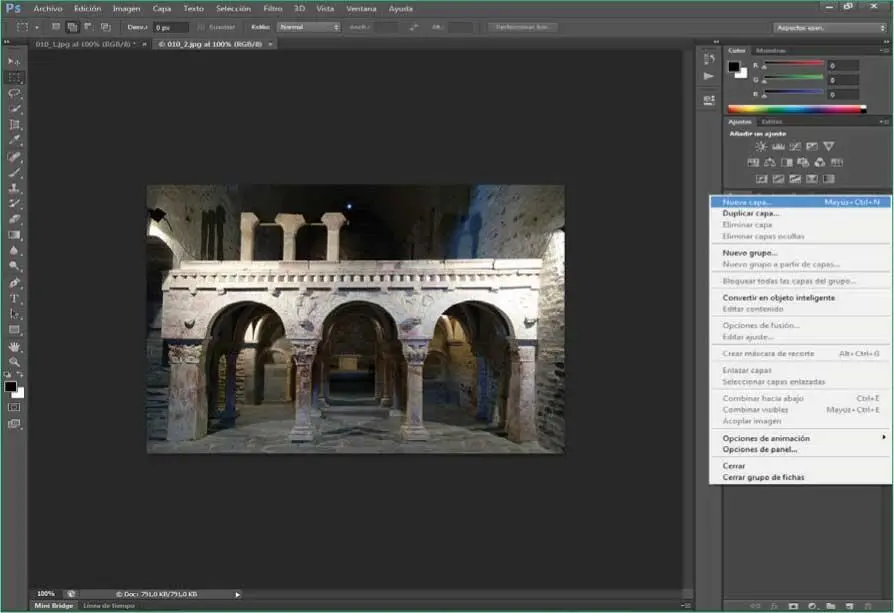This screenshot has height=613, width=894.
Task: Choose 'Add to selection' mode button
Action: point(71,27)
